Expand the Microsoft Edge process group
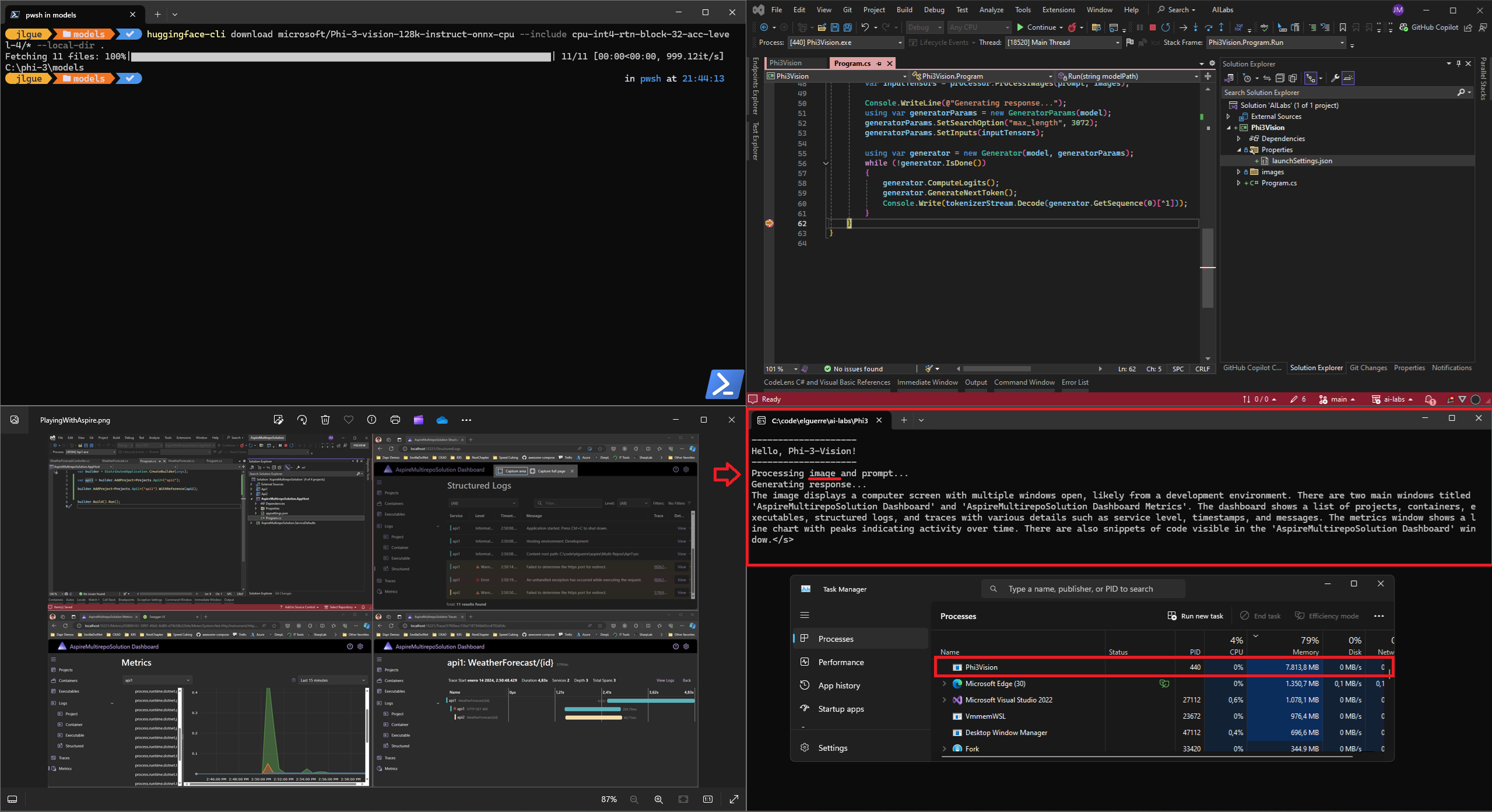This screenshot has width=1492, height=812. click(945, 684)
